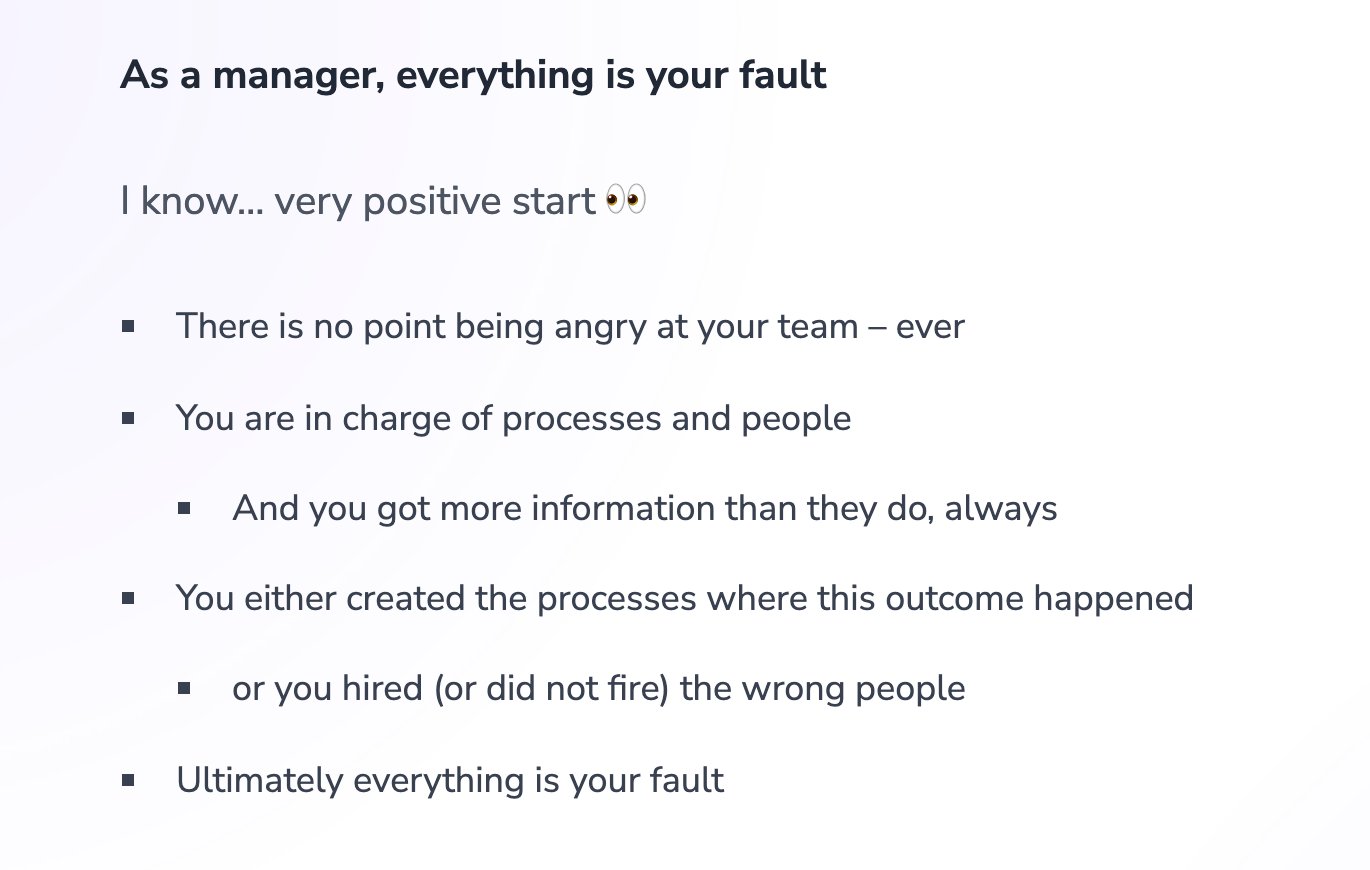Image resolution: width=1370 pixels, height=870 pixels.
Task: Click 'You either created the processes' line
Action: pos(685,599)
